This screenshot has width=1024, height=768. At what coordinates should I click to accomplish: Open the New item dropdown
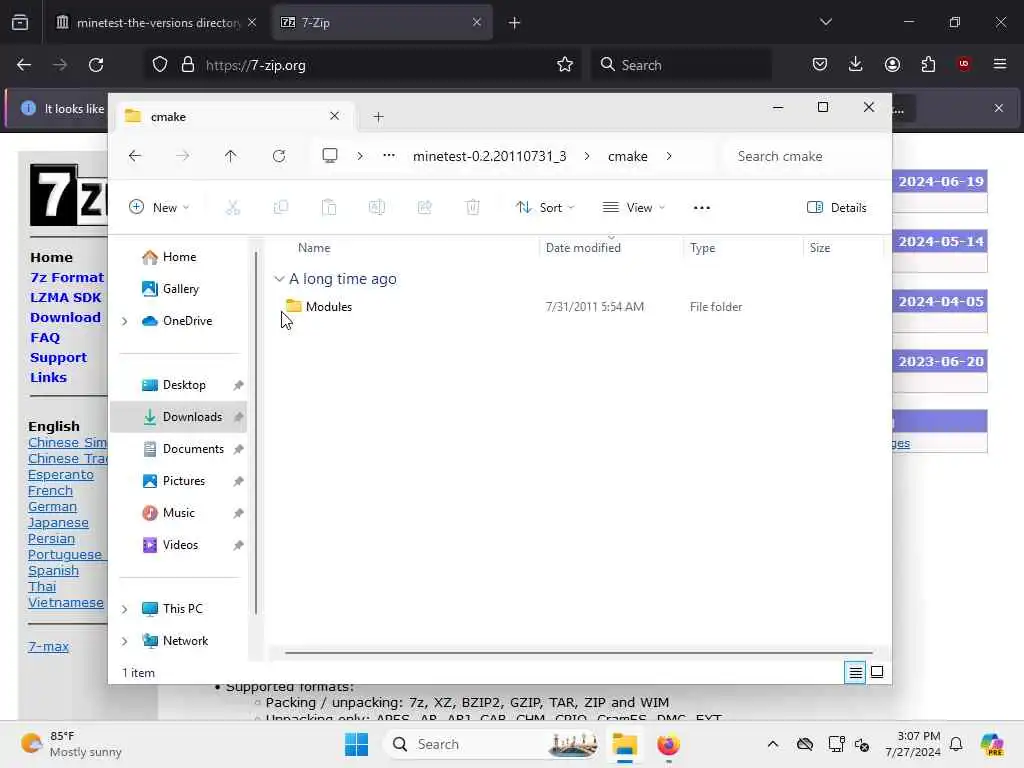pyautogui.click(x=159, y=208)
